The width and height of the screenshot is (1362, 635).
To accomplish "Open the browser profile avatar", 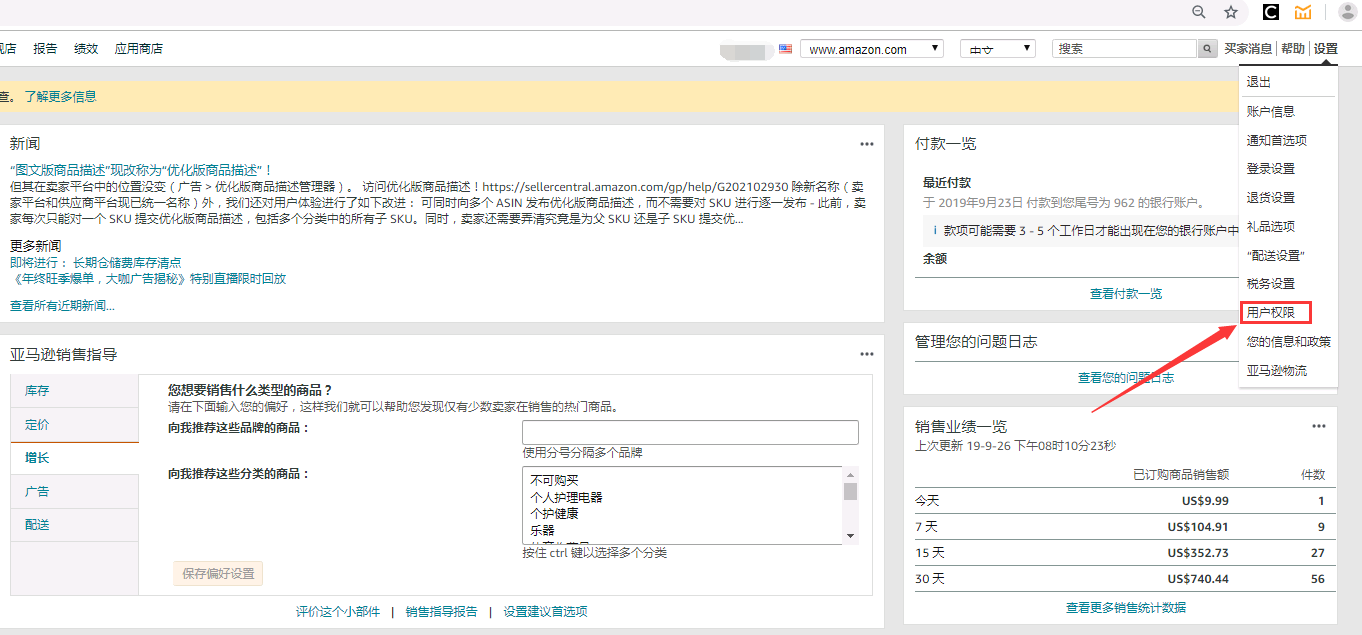I will 1347,12.
